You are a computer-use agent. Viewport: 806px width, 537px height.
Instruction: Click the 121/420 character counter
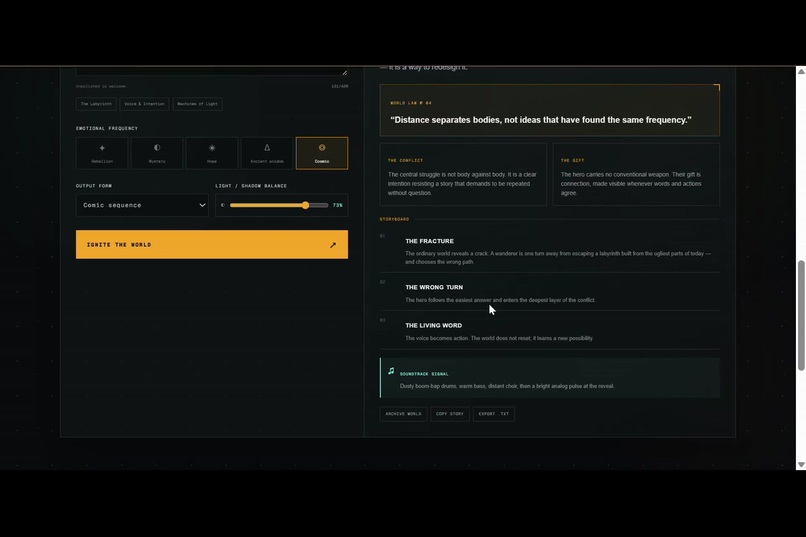[x=340, y=86]
